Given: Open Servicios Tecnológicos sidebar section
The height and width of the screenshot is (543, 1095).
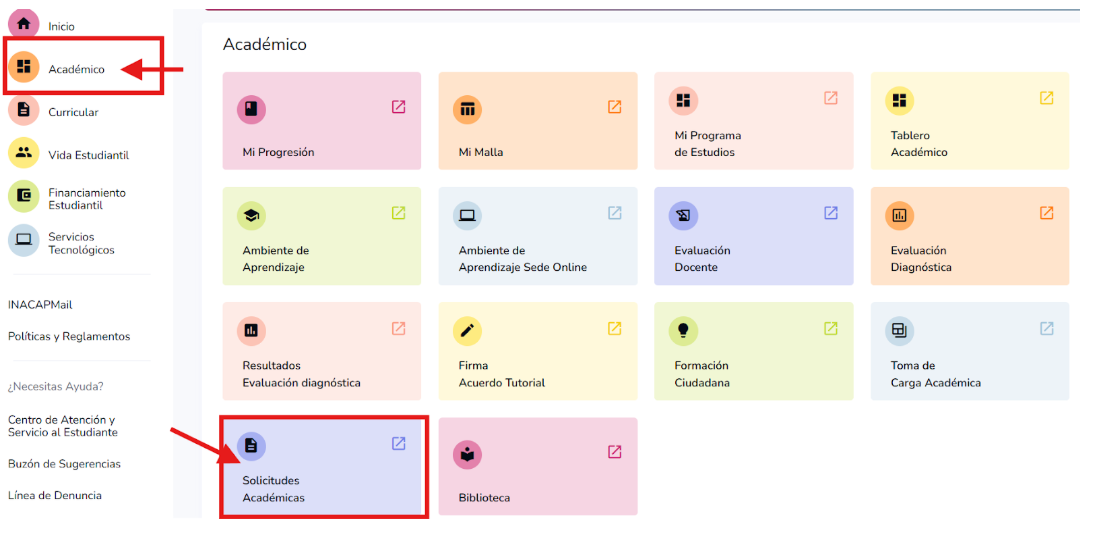Looking at the screenshot, I should click(81, 243).
